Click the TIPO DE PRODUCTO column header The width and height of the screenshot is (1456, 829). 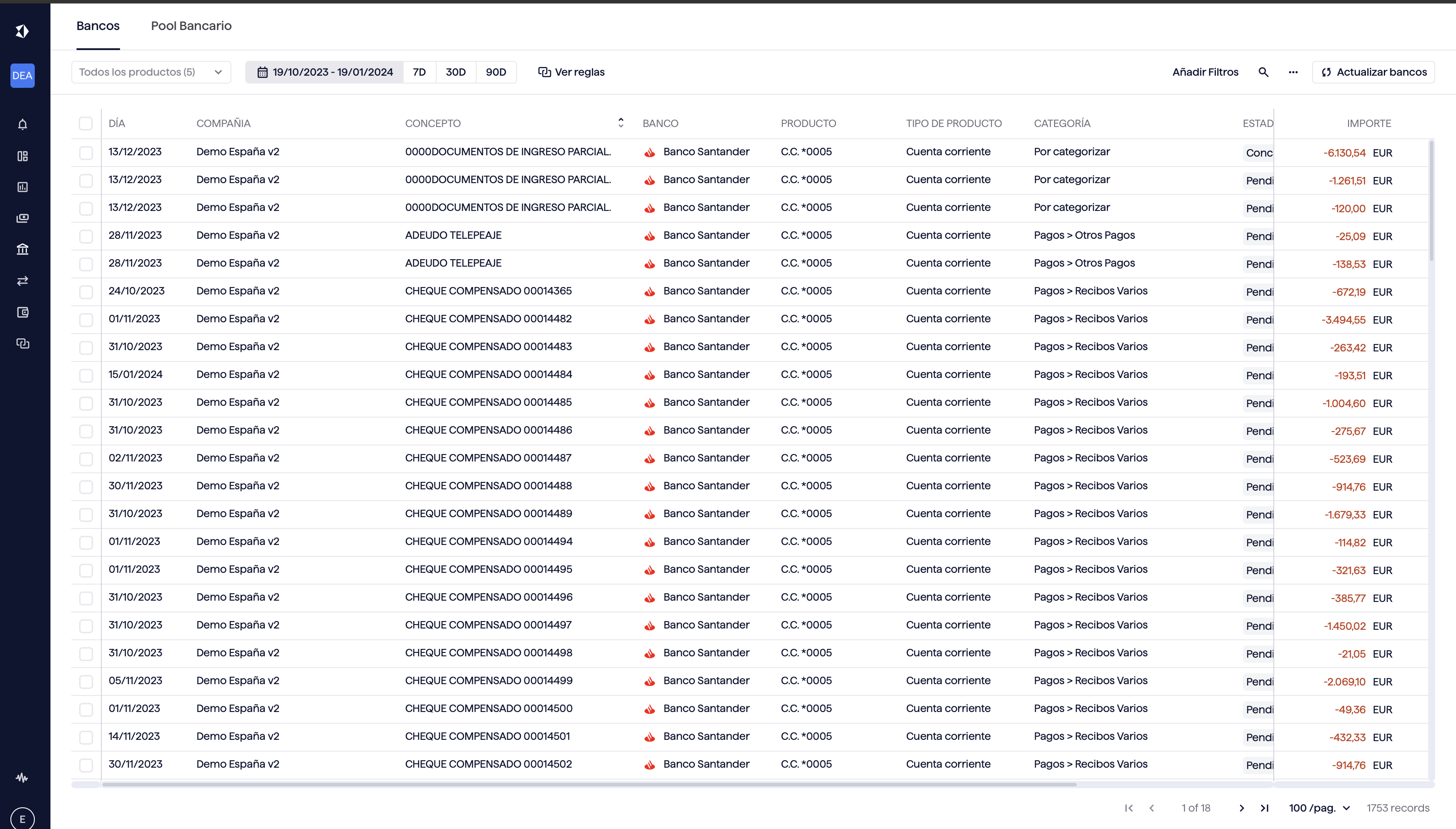tap(953, 124)
